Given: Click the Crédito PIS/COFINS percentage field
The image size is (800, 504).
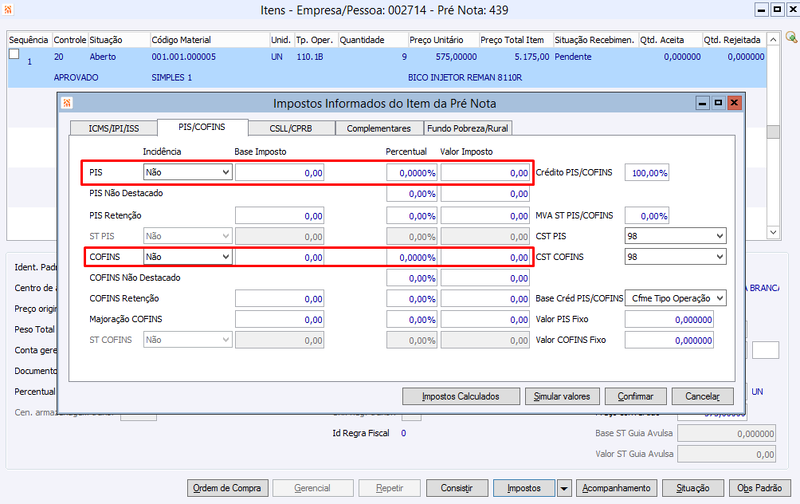Looking at the screenshot, I should (x=646, y=172).
